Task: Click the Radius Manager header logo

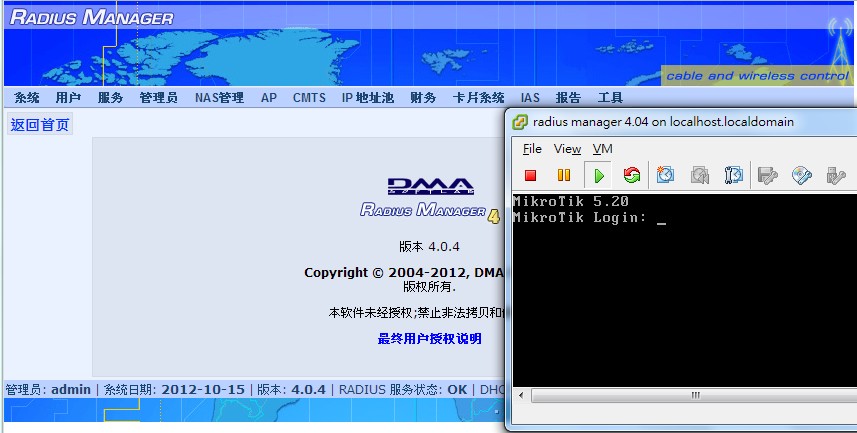Action: [x=92, y=17]
